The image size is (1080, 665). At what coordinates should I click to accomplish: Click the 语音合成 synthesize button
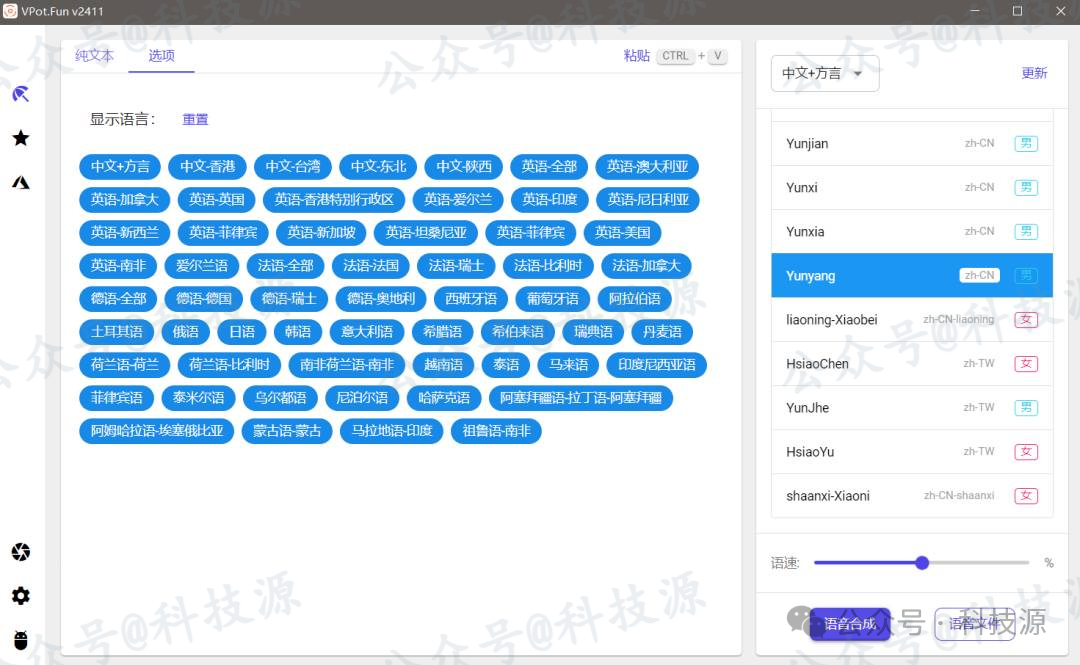pyautogui.click(x=850, y=624)
